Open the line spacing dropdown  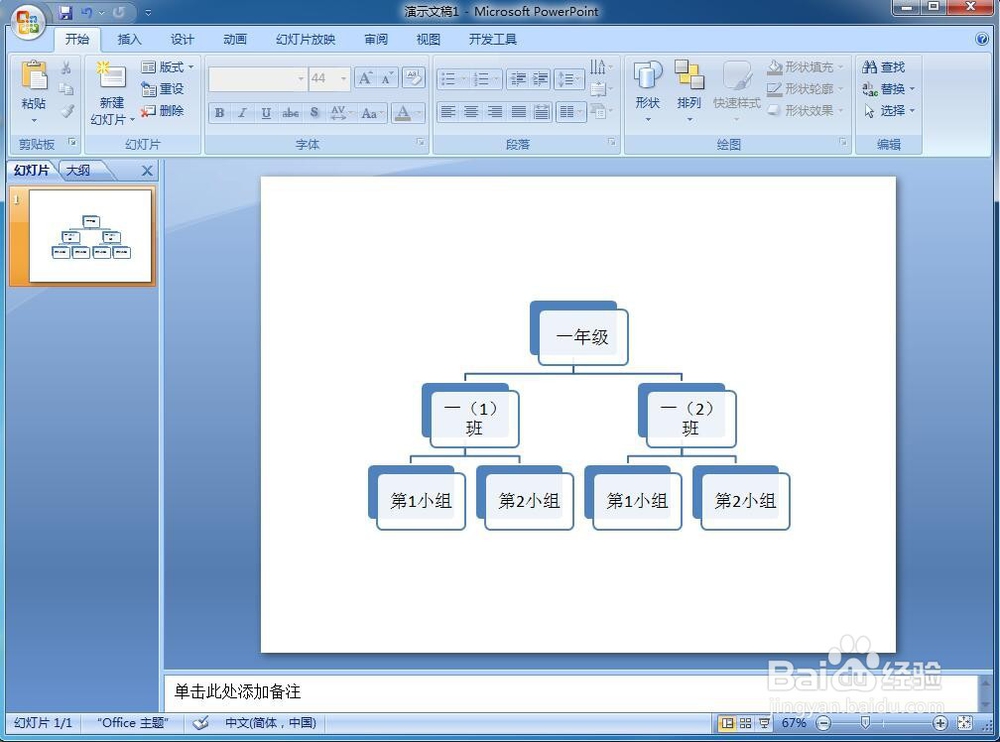click(569, 79)
